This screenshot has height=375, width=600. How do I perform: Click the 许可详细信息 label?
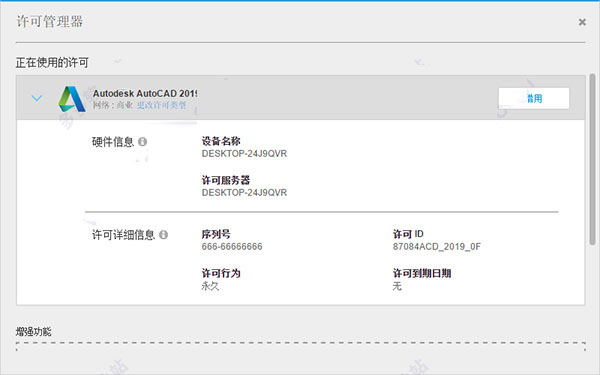[123, 235]
